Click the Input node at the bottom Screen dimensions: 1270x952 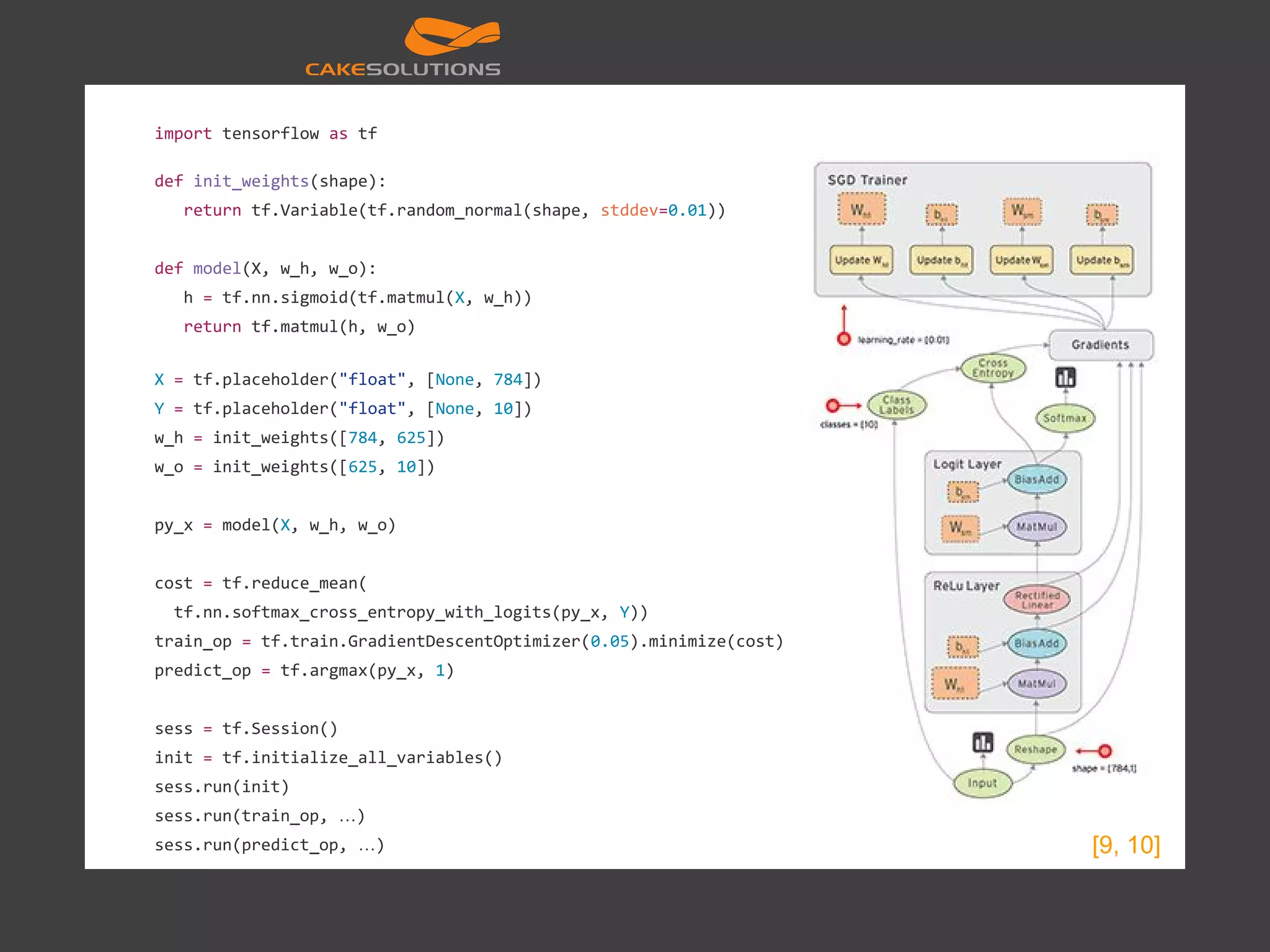982,783
